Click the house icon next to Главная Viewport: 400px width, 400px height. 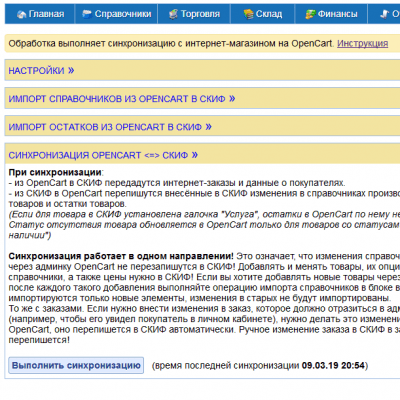[22, 14]
